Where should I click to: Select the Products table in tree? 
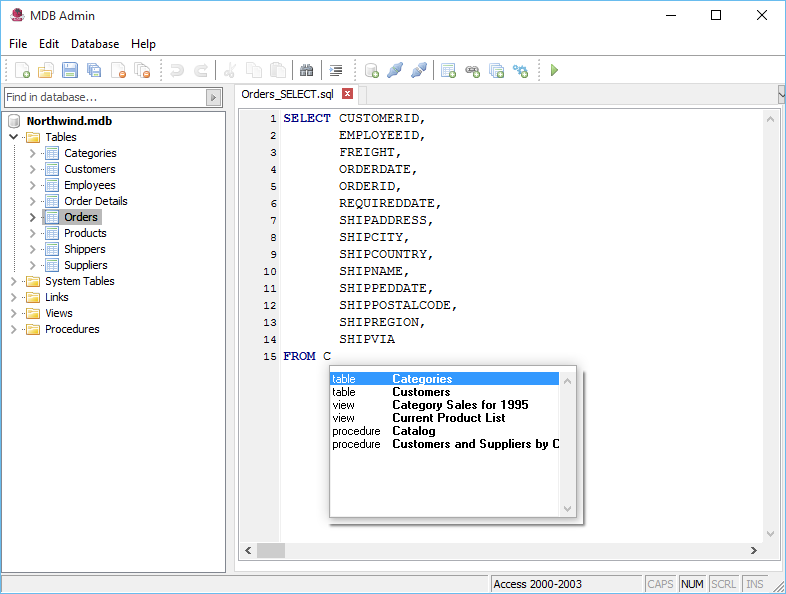pos(85,233)
